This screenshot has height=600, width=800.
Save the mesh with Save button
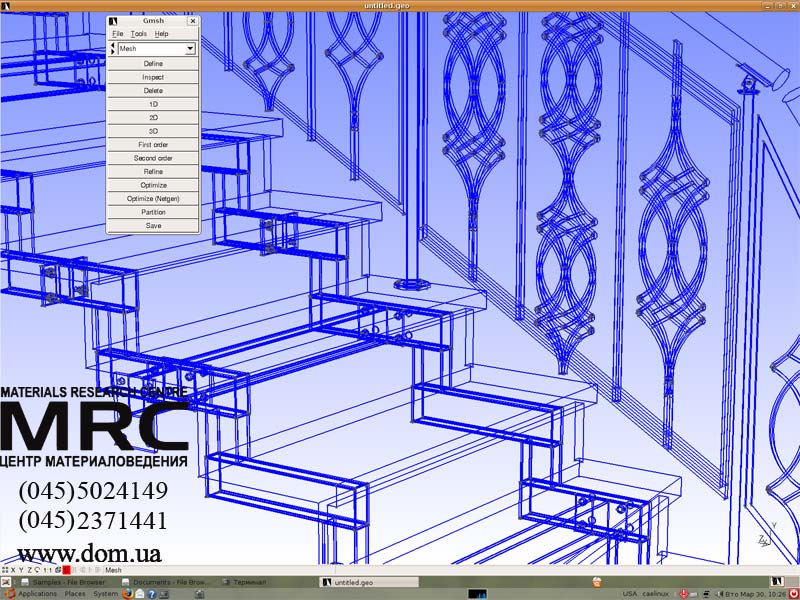pyautogui.click(x=153, y=226)
